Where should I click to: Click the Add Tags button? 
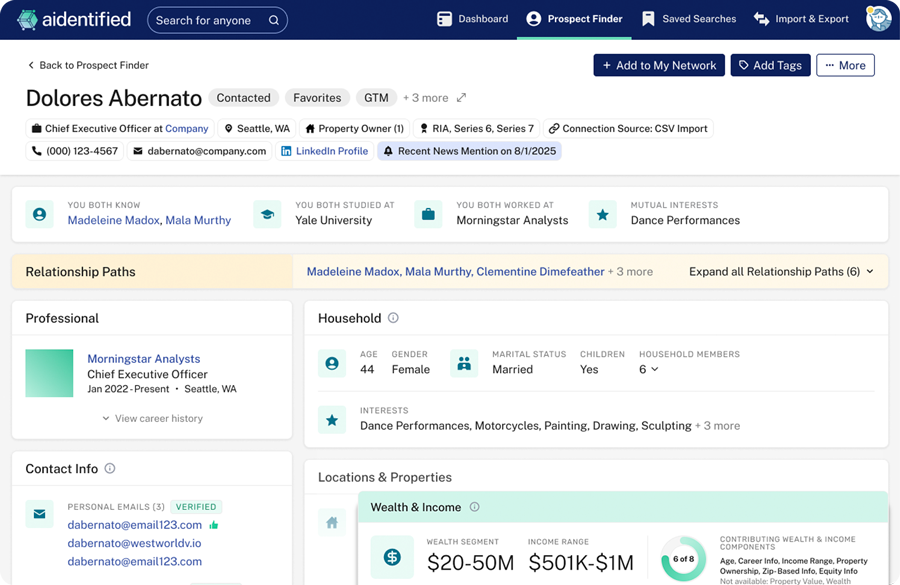(x=770, y=65)
